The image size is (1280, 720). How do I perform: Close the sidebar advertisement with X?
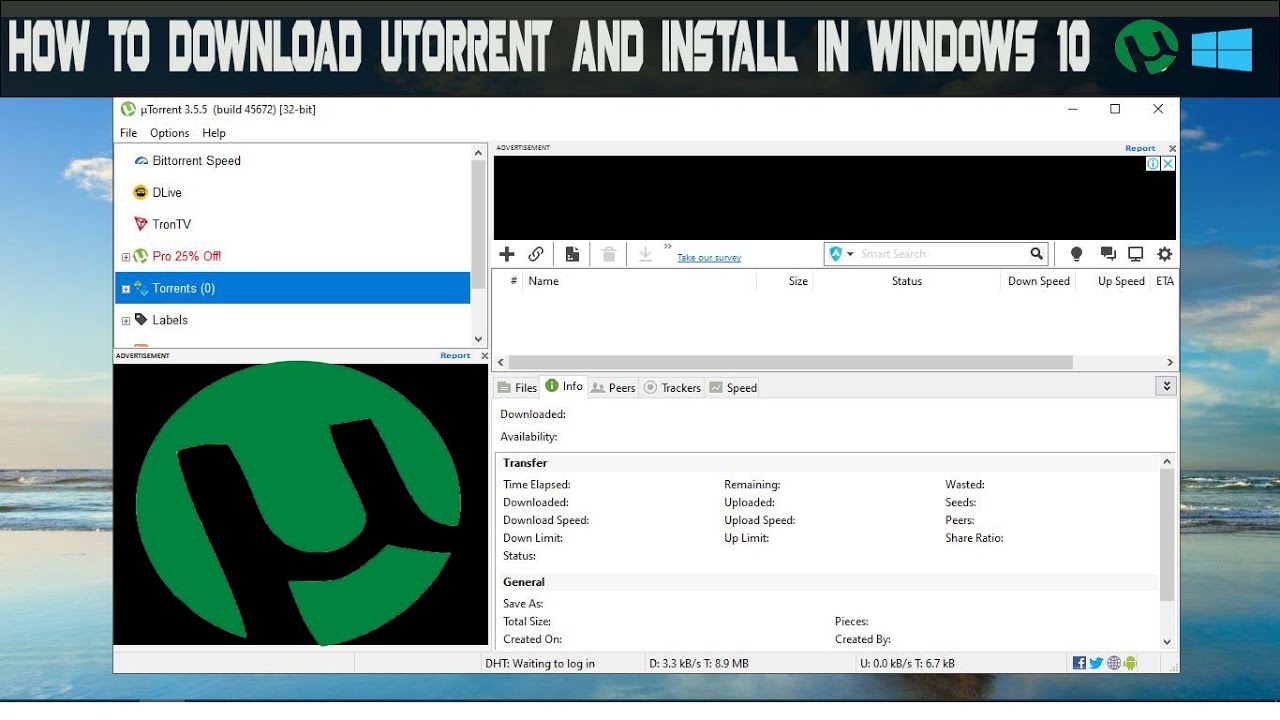tap(485, 355)
